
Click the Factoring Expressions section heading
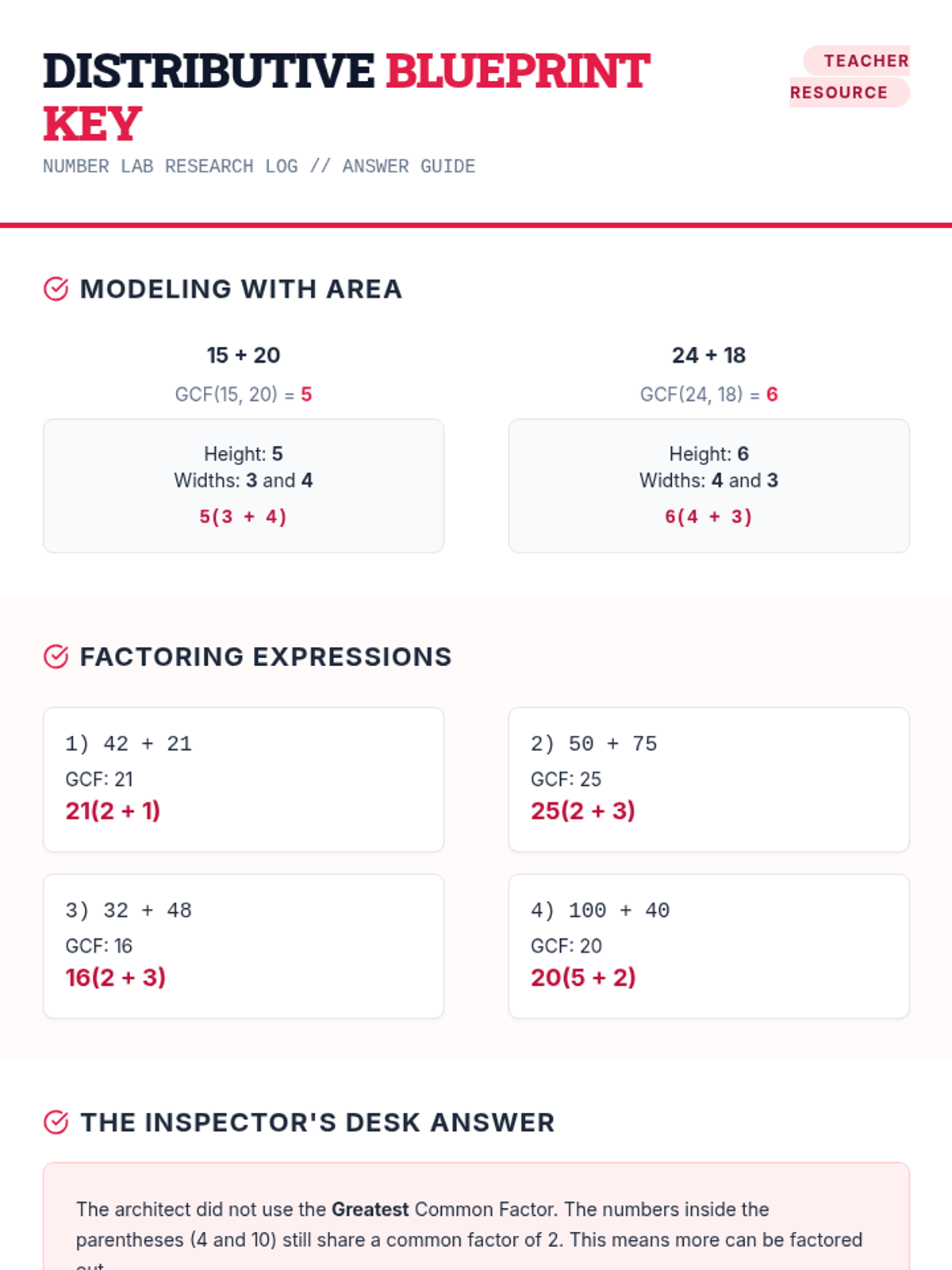[x=266, y=656]
